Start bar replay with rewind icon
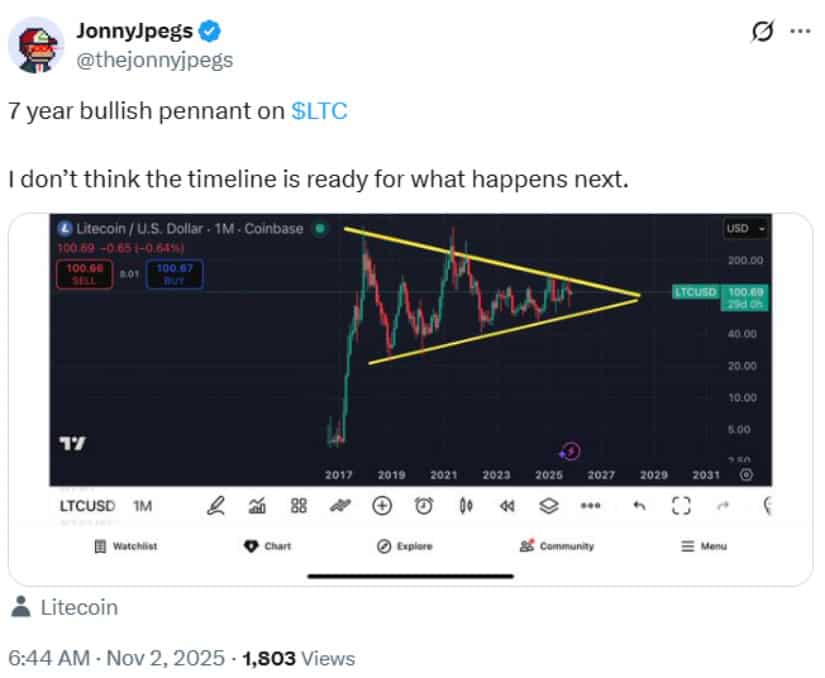The image size is (825, 678). tap(506, 507)
